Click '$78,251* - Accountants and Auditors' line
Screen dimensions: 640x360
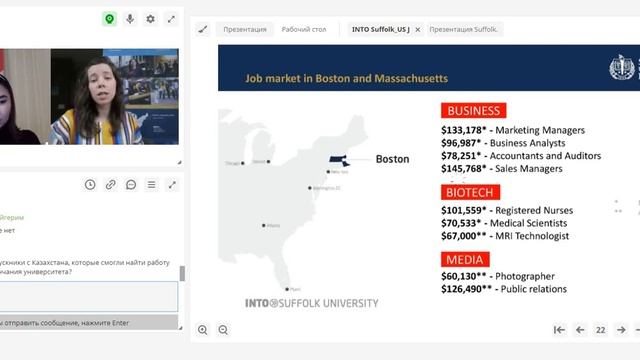point(521,156)
